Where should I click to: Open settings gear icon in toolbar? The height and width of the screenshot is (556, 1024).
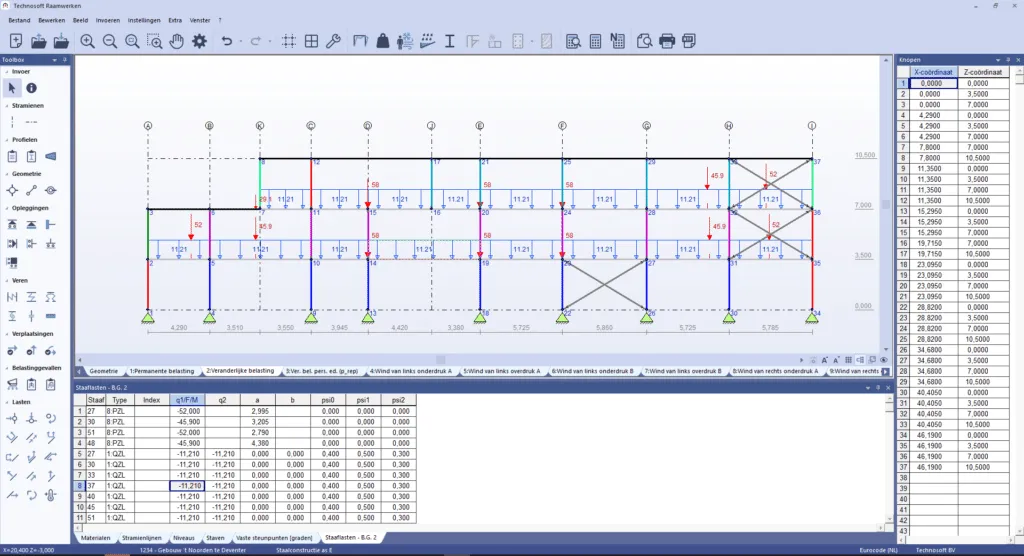199,41
